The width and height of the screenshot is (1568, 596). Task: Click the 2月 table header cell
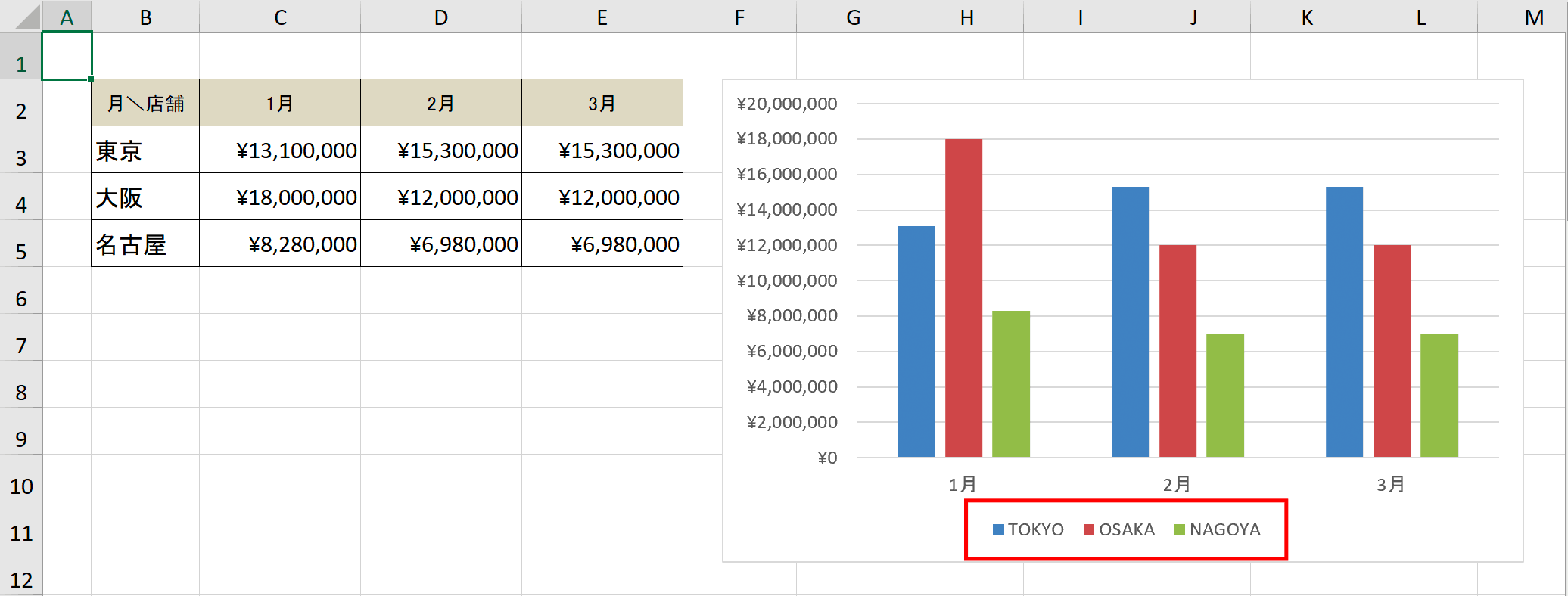[x=441, y=103]
